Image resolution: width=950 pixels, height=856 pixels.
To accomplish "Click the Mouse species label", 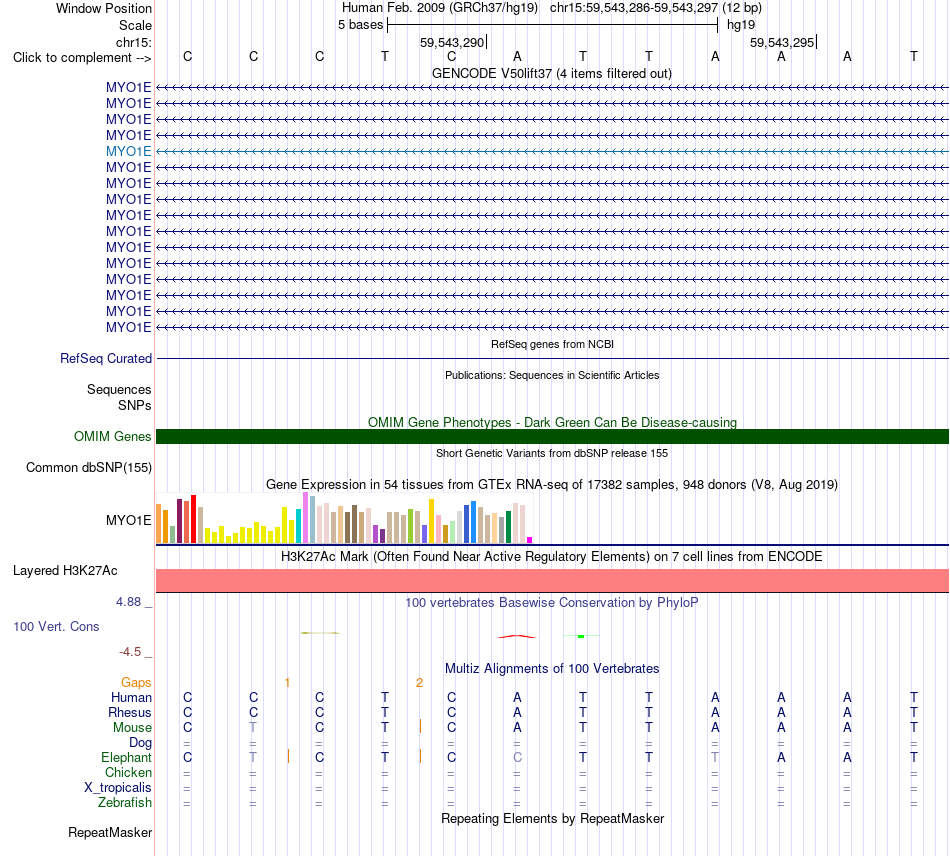I will 132,728.
